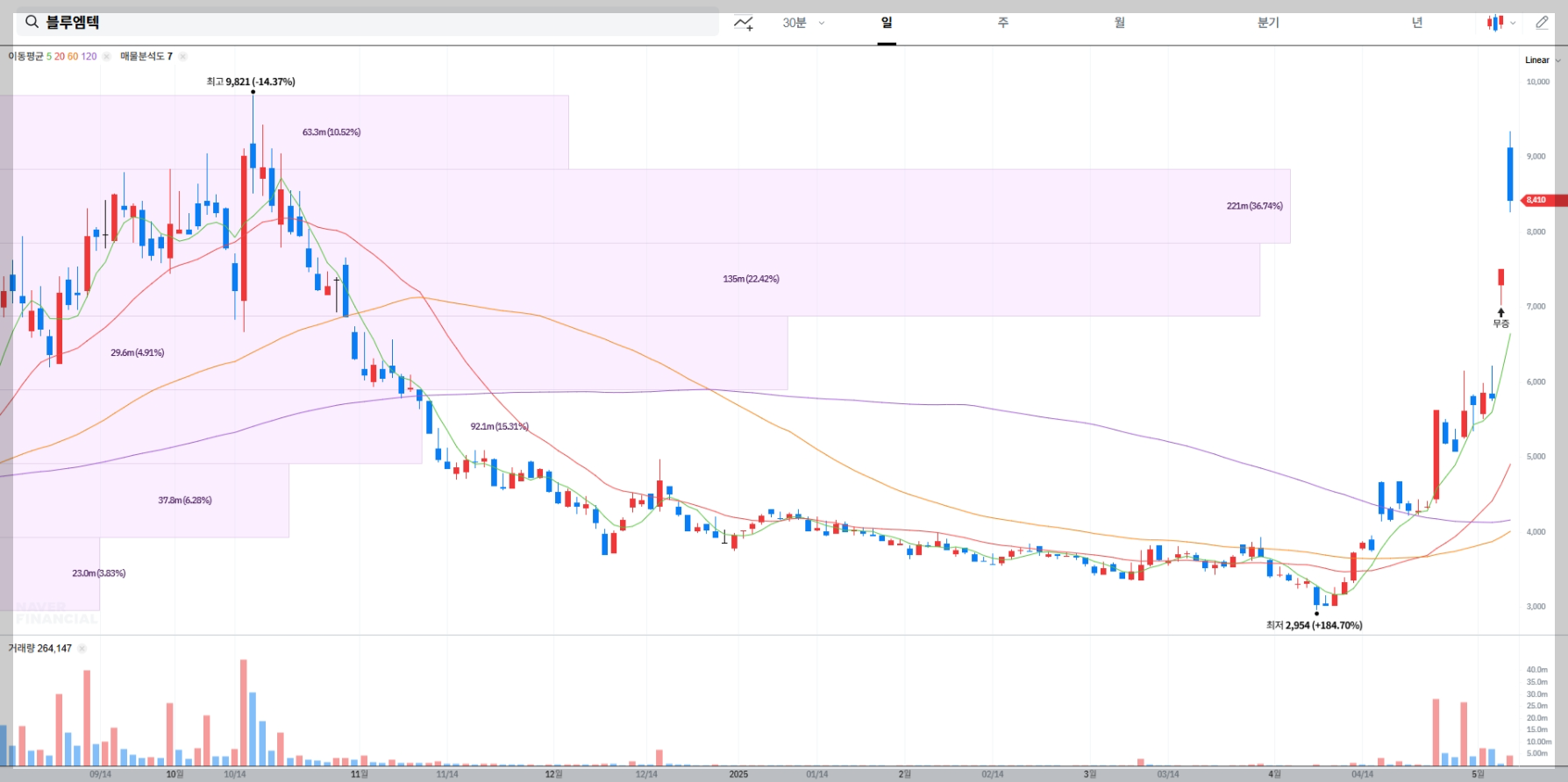Image resolution: width=1568 pixels, height=782 pixels.
Task: Click the 10,000 price axis label
Action: 1537,82
